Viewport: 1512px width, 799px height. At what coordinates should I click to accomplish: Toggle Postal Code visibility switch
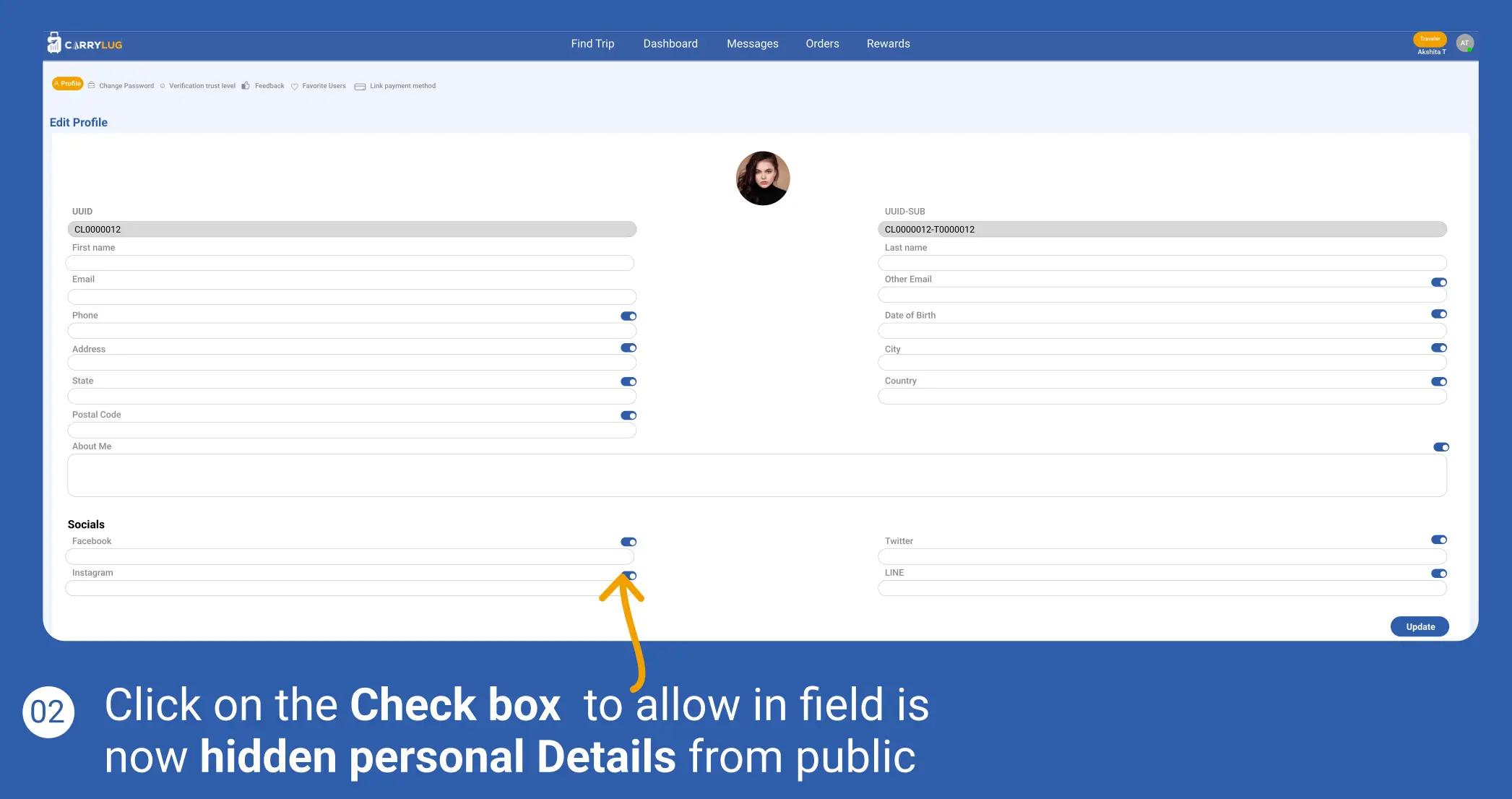pos(628,416)
